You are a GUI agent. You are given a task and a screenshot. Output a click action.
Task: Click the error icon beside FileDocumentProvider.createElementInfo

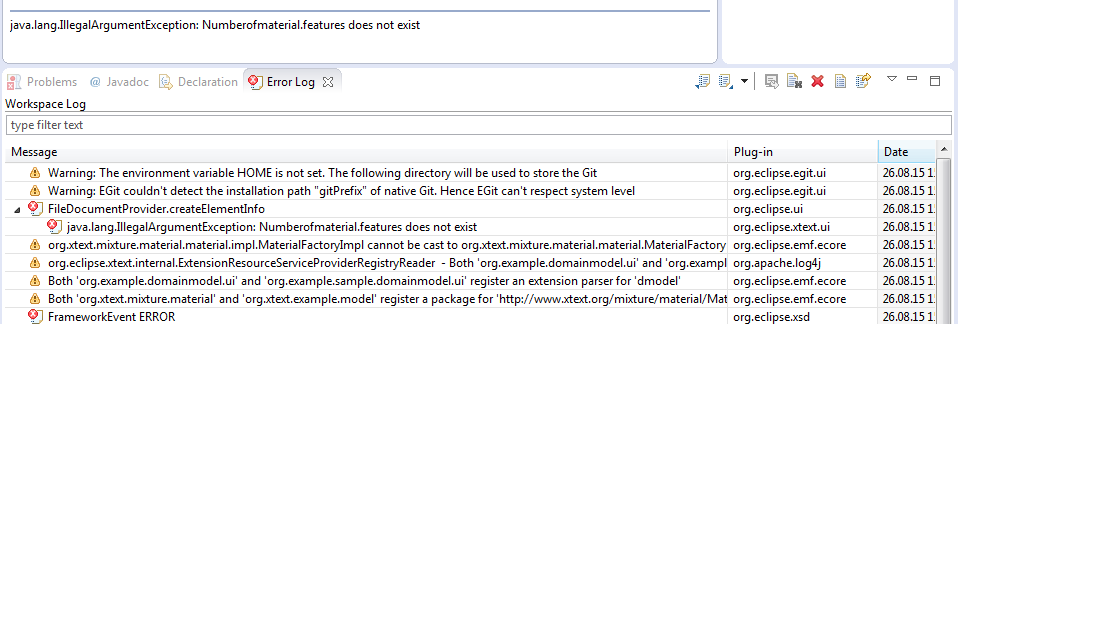pos(35,208)
